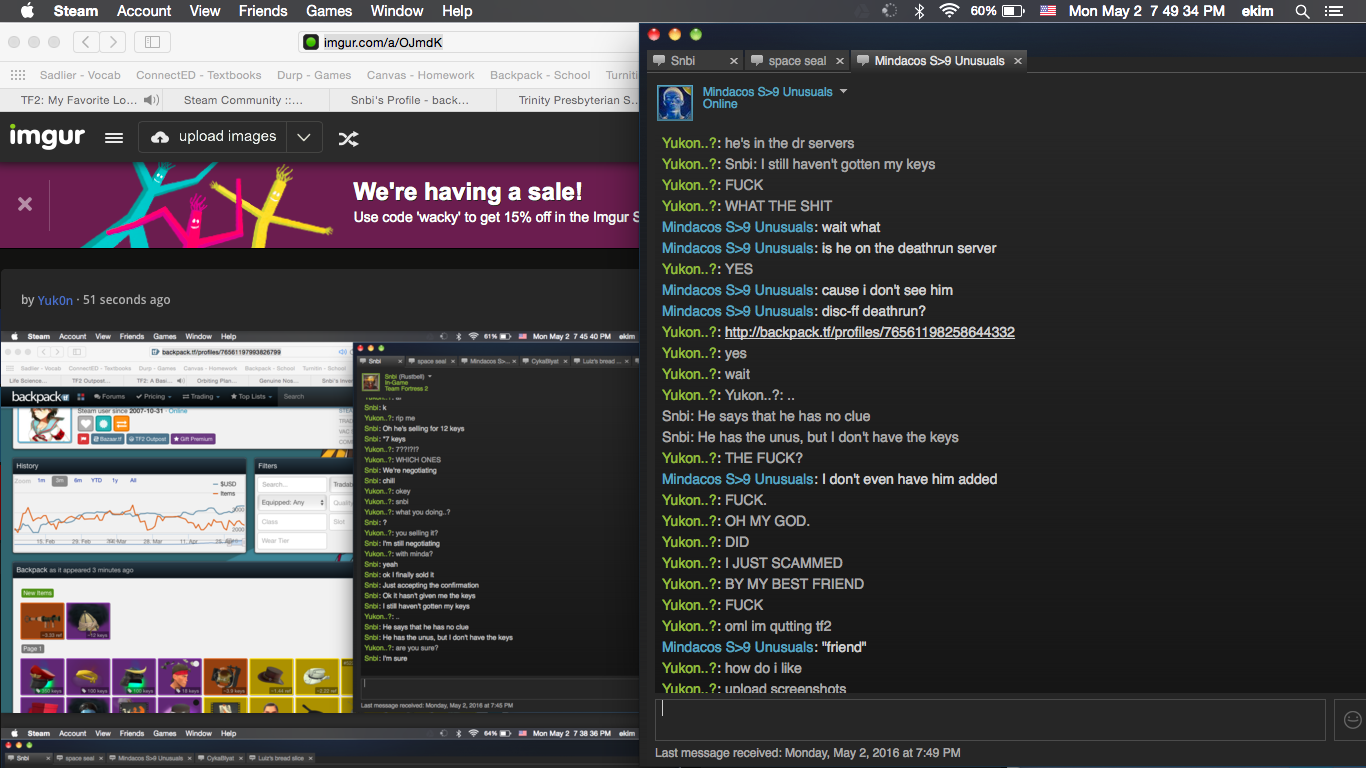Switch to the Snbi chat tab
The width and height of the screenshot is (1366, 768).
[683, 61]
